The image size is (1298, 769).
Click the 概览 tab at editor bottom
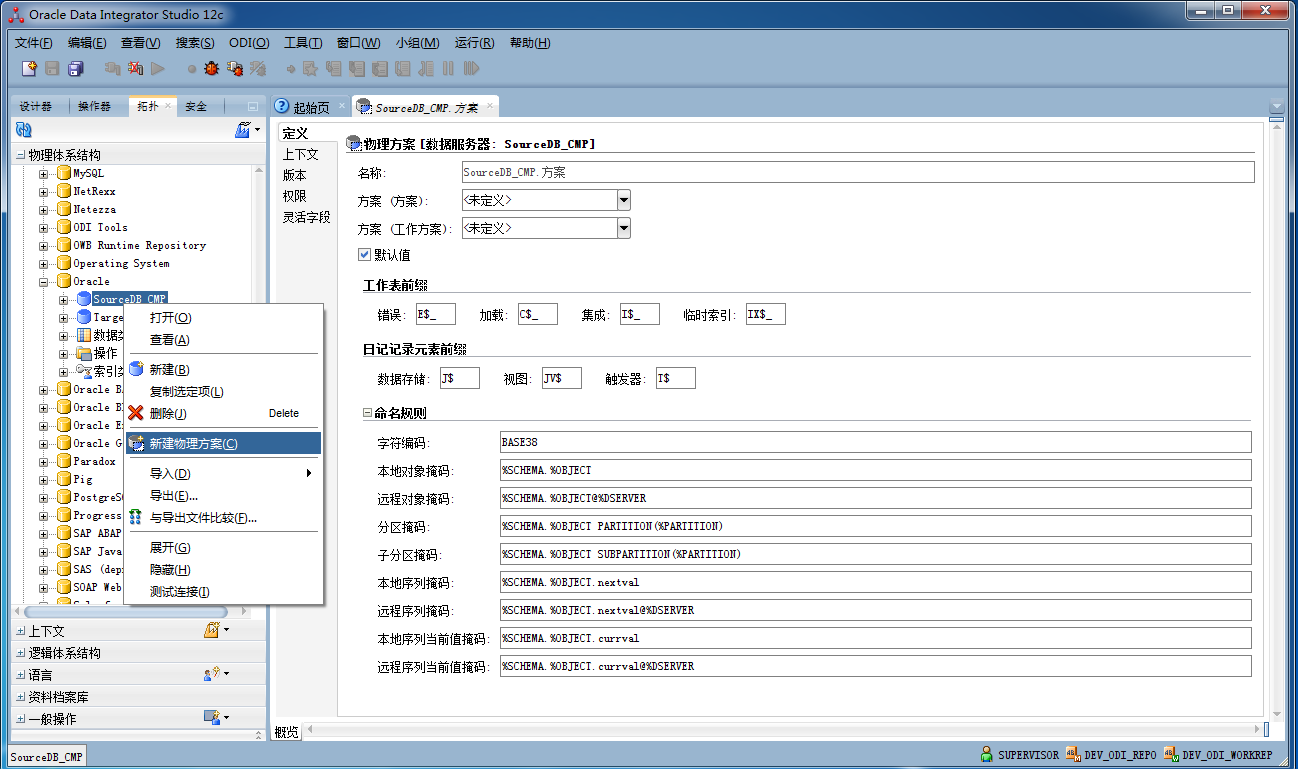(287, 732)
